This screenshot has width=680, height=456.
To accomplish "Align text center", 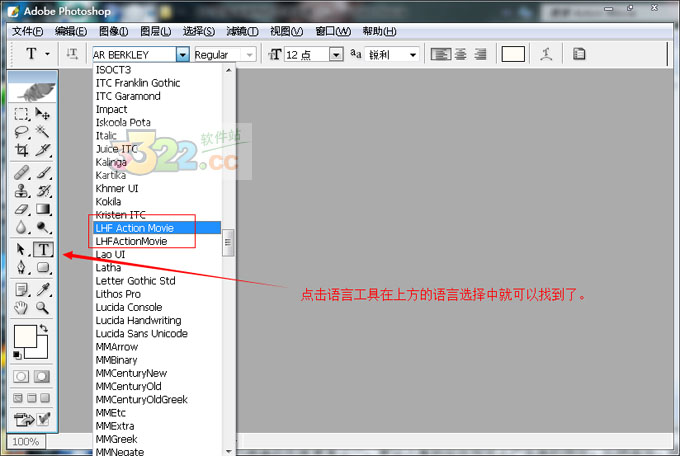I will coord(461,54).
